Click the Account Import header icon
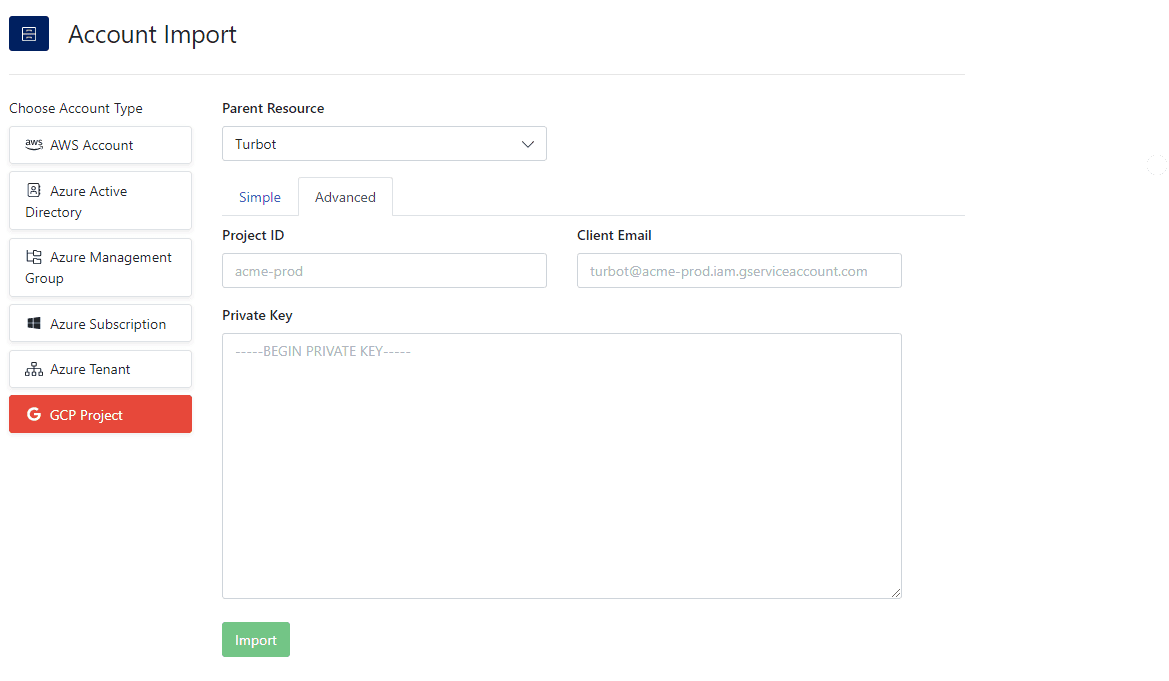1169x681 pixels. (x=29, y=34)
